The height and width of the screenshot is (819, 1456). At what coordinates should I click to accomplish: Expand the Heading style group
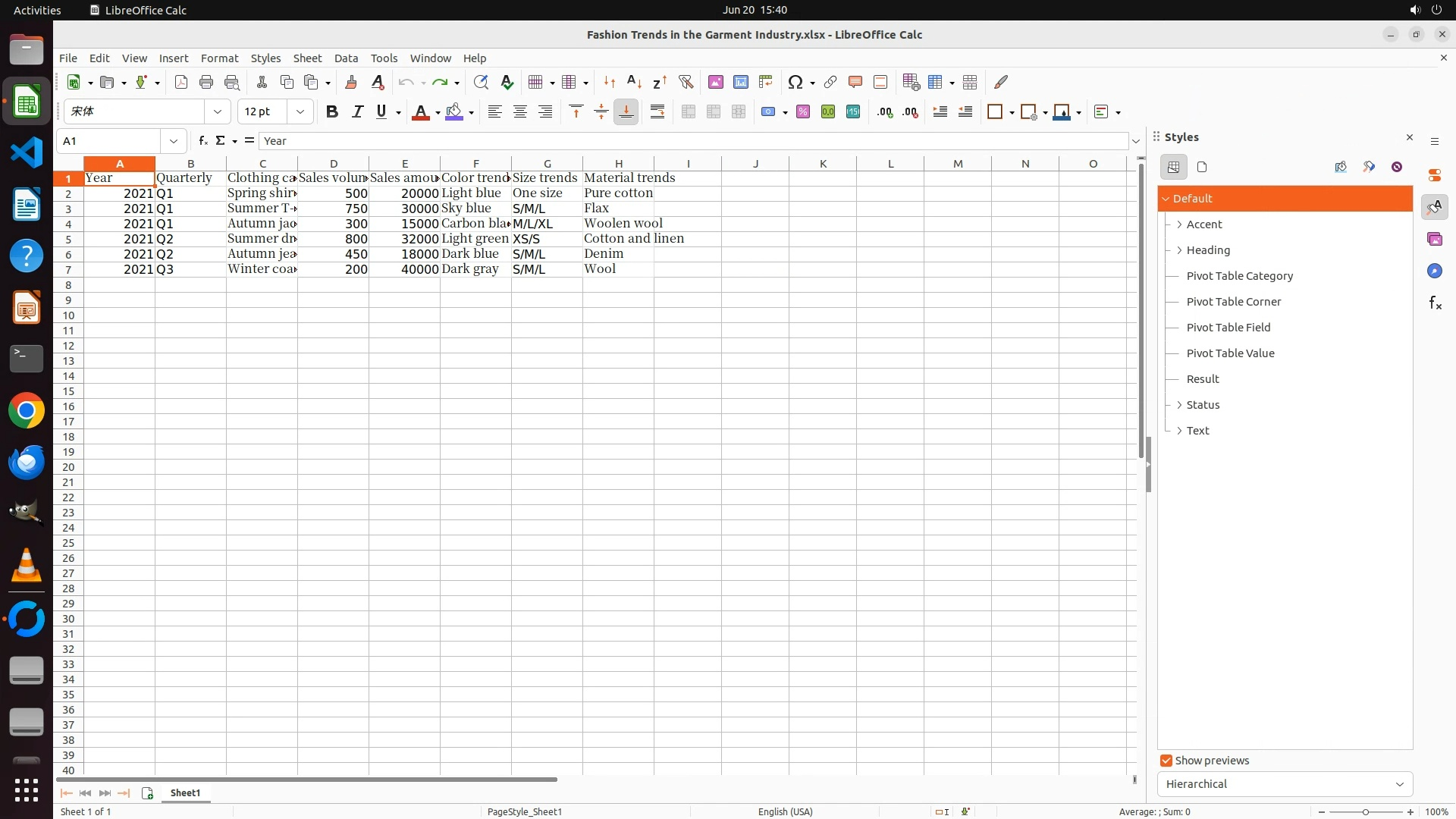tap(1179, 250)
